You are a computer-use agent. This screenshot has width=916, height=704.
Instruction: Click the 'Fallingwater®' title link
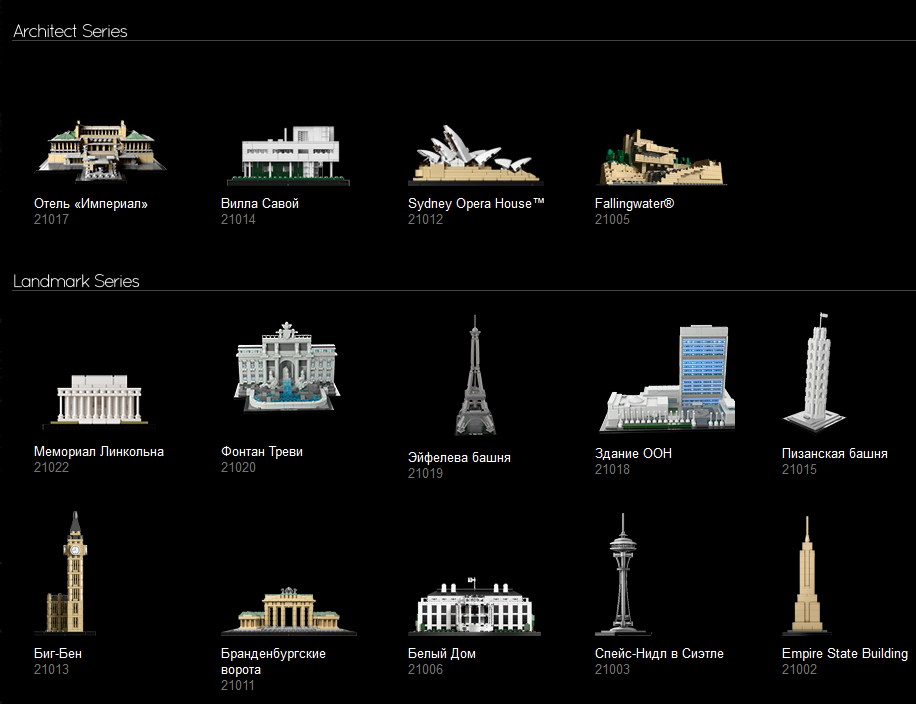[635, 204]
